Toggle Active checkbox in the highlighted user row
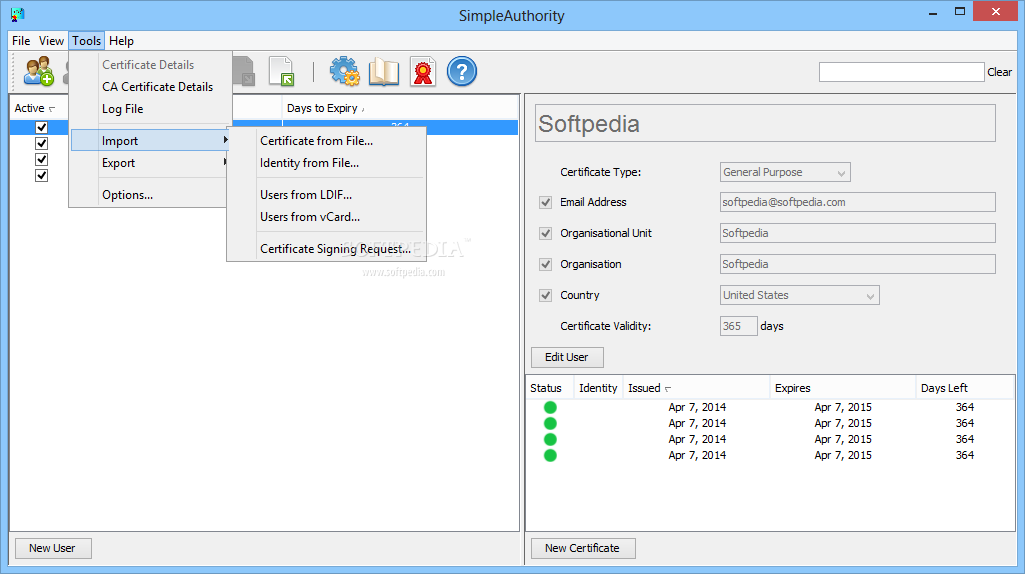 [x=41, y=127]
